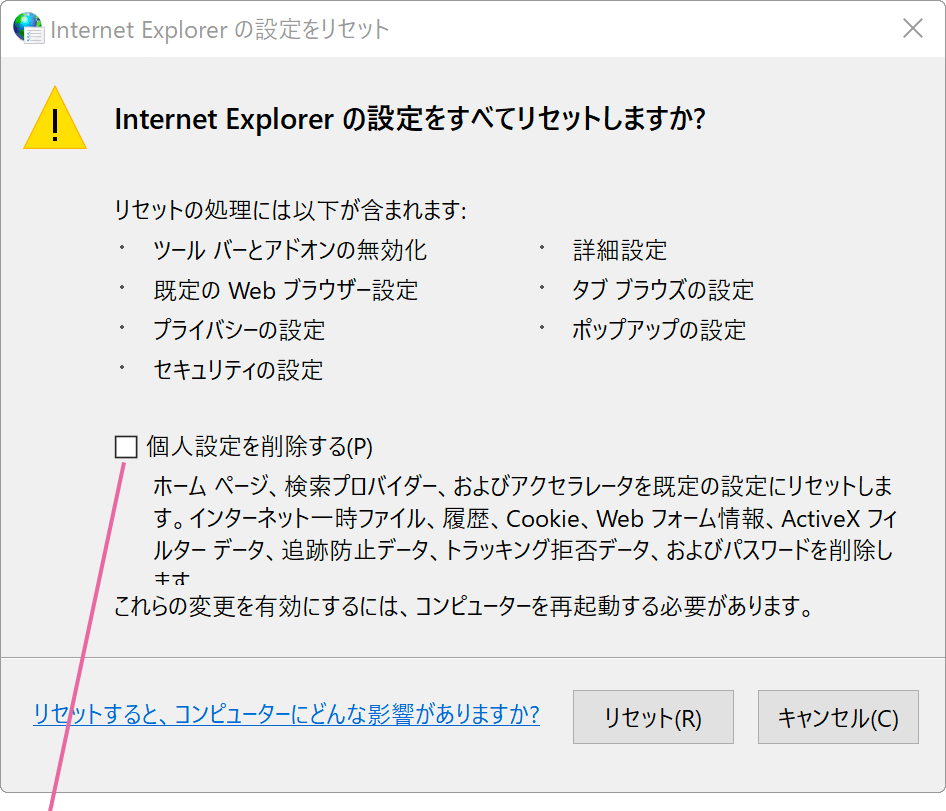Click the list item 詳細設定
Screen dimensions: 946x811
(x=620, y=250)
